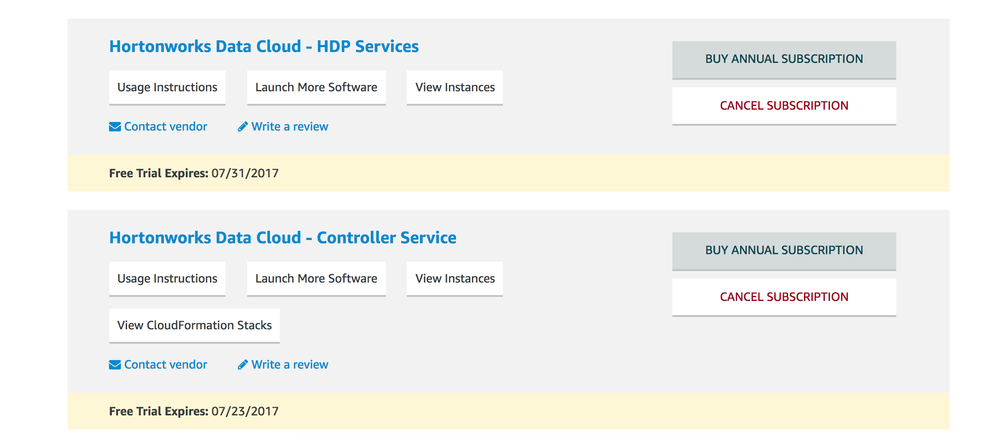
Task: Cancel the Controller Service subscription
Action: click(784, 297)
